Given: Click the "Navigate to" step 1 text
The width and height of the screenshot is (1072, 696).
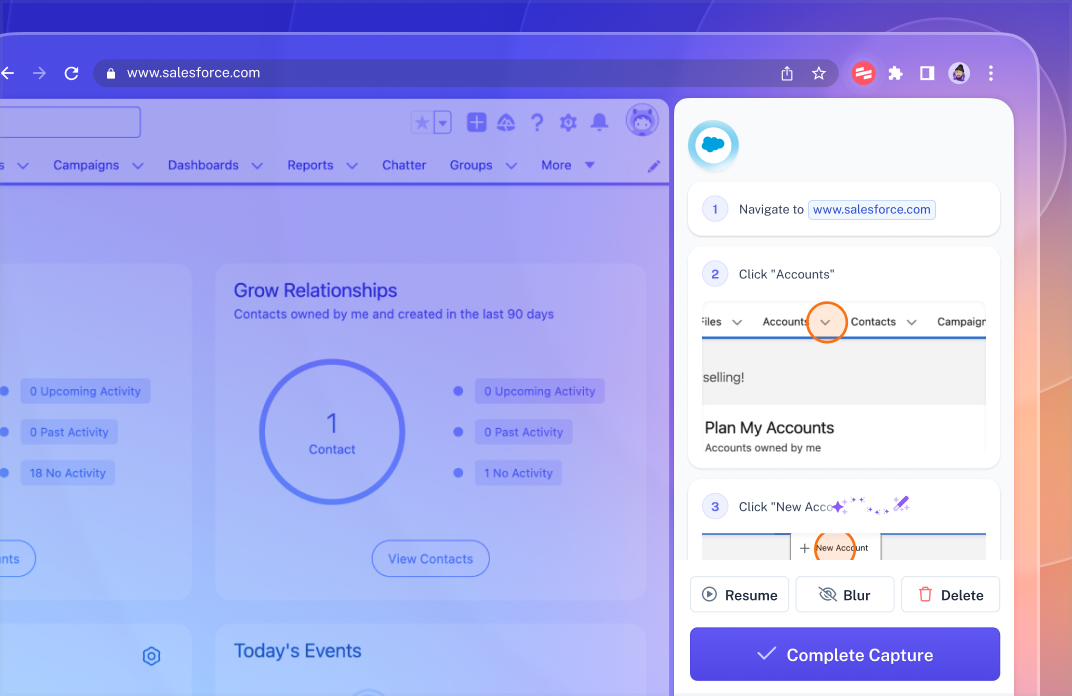Looking at the screenshot, I should [x=771, y=210].
